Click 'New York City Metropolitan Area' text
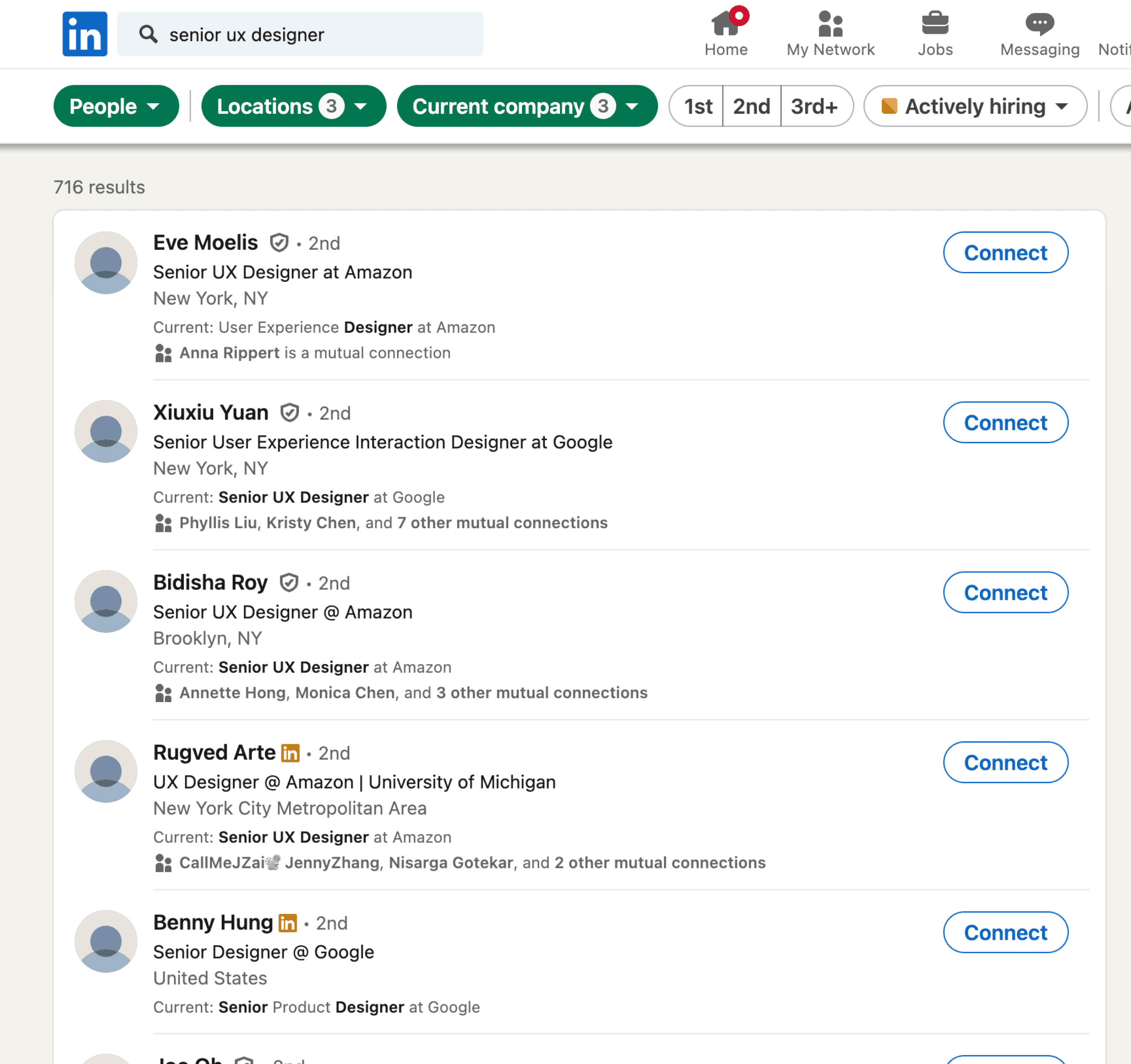Image resolution: width=1131 pixels, height=1064 pixels. click(290, 809)
